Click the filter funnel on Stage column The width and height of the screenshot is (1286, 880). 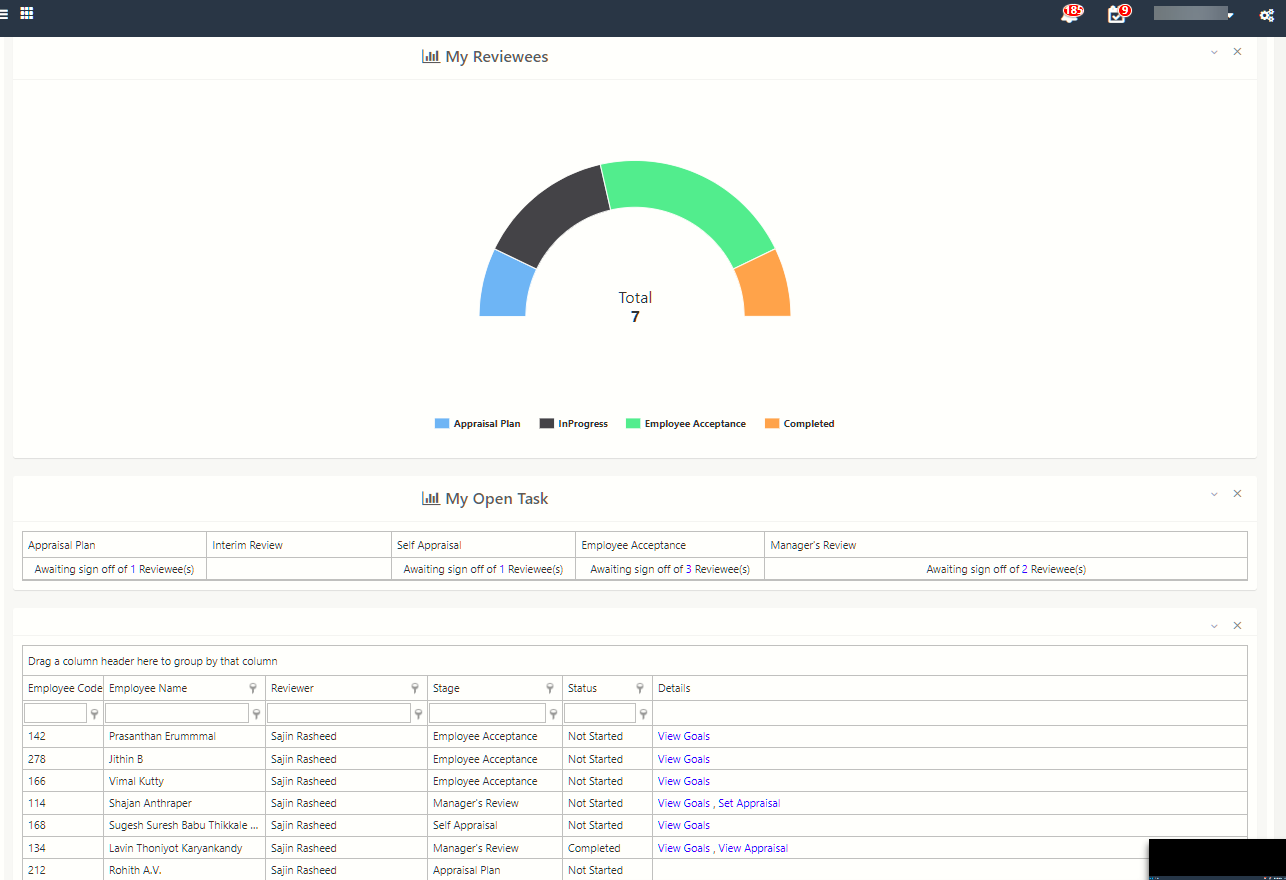click(550, 688)
